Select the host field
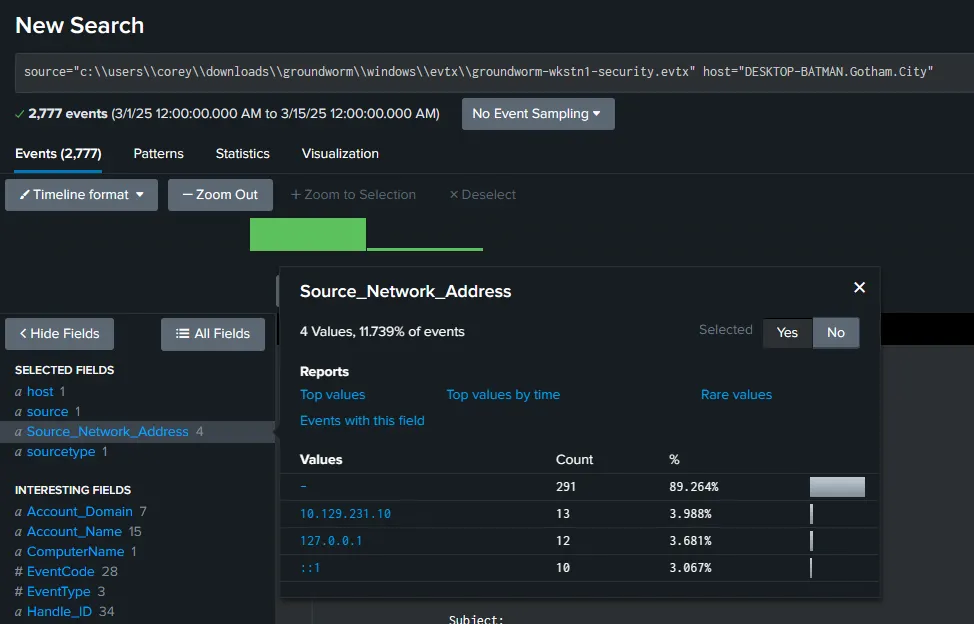This screenshot has height=624, width=974. (x=40, y=392)
